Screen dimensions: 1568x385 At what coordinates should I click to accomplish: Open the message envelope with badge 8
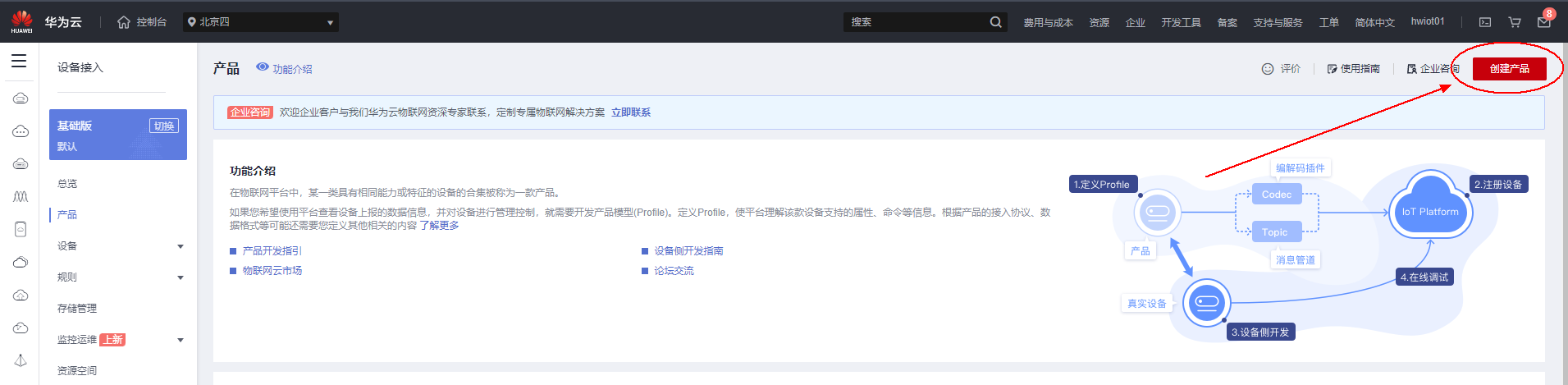click(1544, 22)
